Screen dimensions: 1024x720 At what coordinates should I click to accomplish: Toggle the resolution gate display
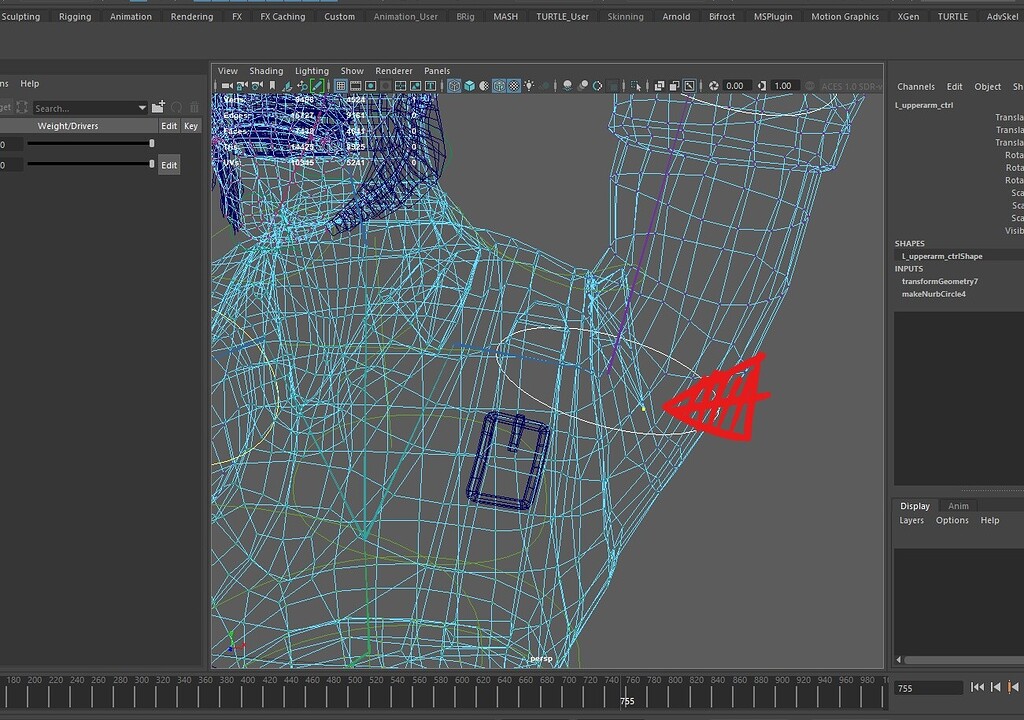[x=373, y=86]
